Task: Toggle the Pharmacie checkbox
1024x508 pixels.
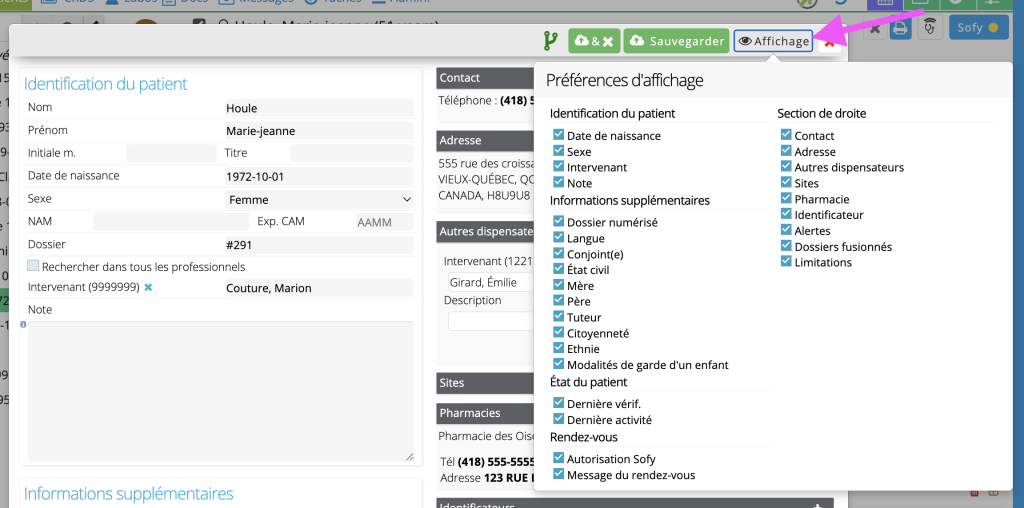Action: coord(786,198)
